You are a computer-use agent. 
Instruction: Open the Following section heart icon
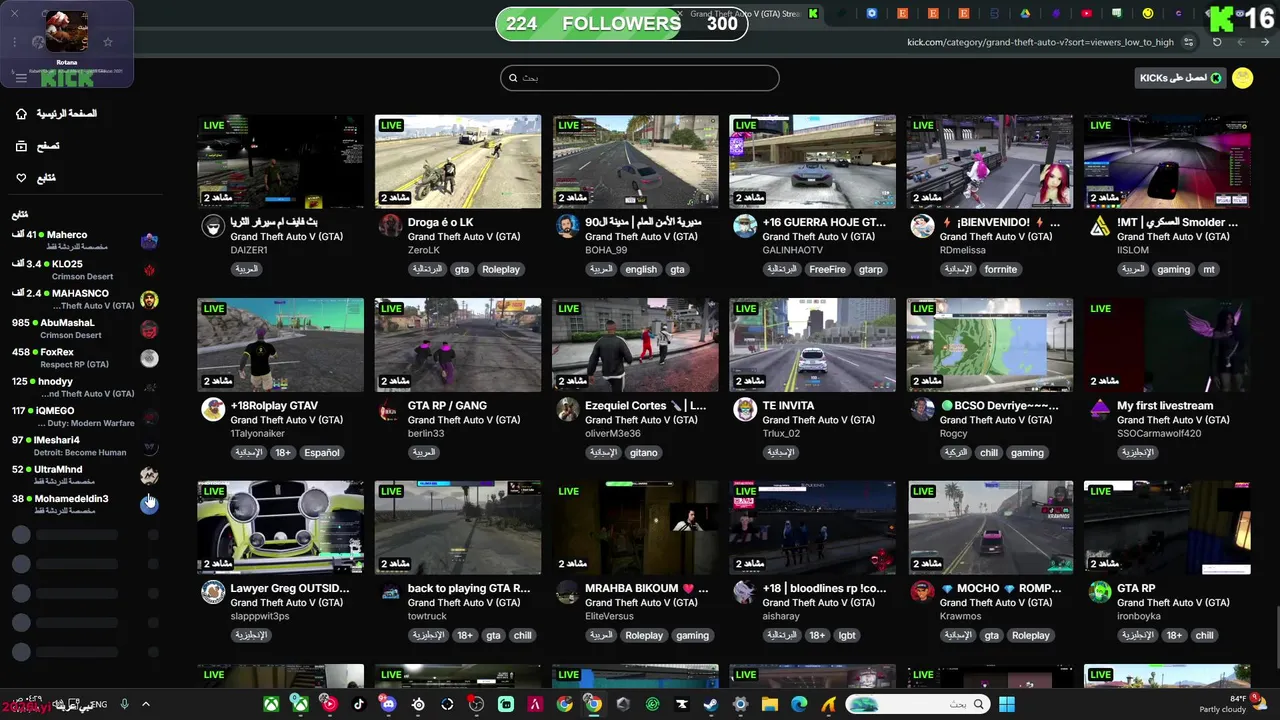click(21, 178)
